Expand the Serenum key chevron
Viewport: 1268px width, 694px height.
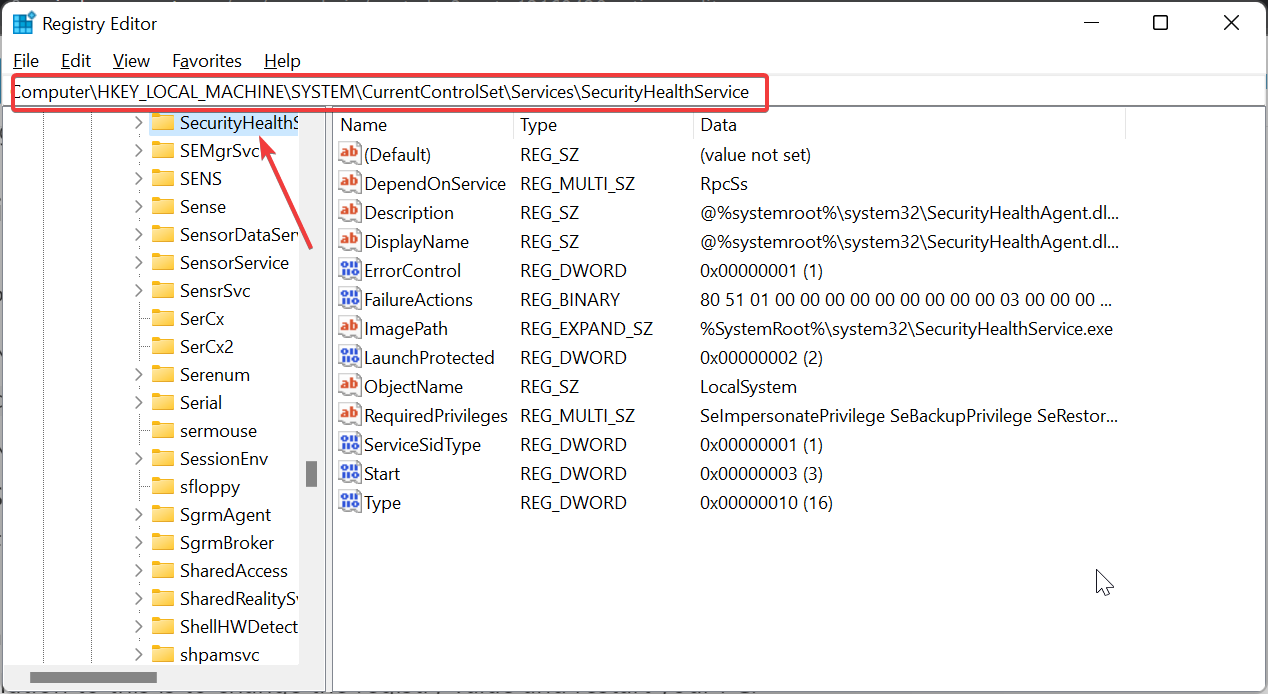click(x=138, y=375)
